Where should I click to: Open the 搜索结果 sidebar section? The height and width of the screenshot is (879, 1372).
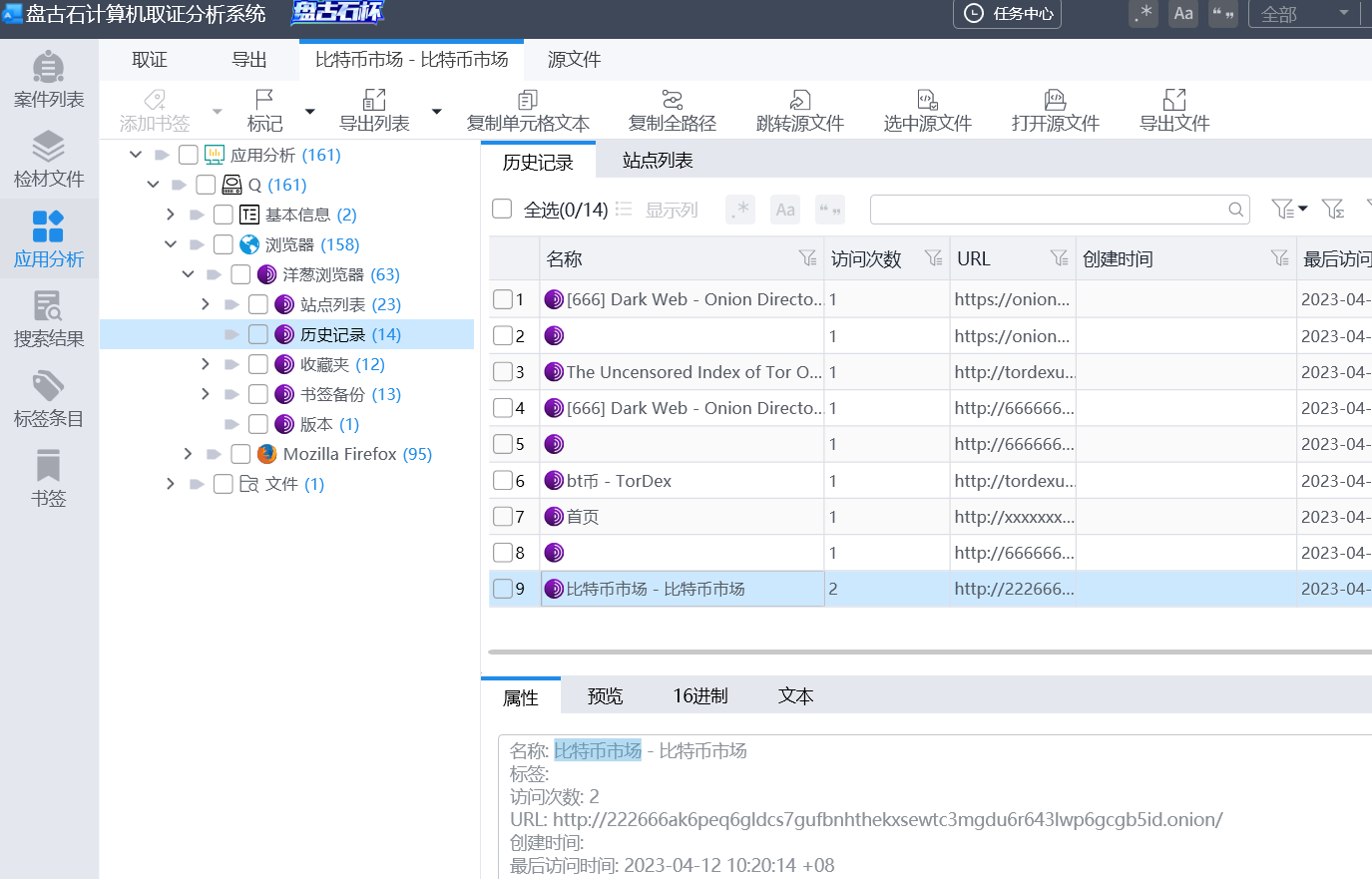click(x=49, y=319)
